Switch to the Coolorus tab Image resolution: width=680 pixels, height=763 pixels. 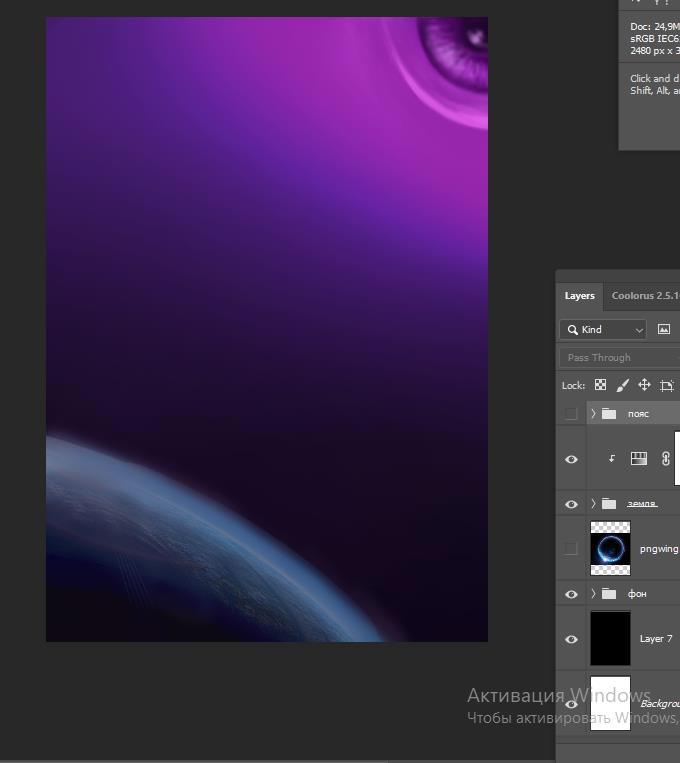(x=644, y=296)
